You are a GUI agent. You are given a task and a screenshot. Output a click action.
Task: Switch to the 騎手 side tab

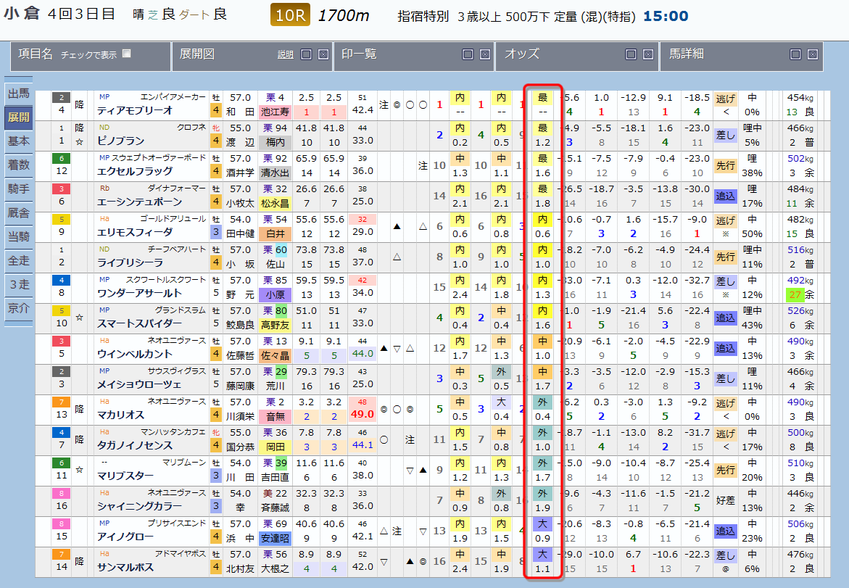point(18,189)
